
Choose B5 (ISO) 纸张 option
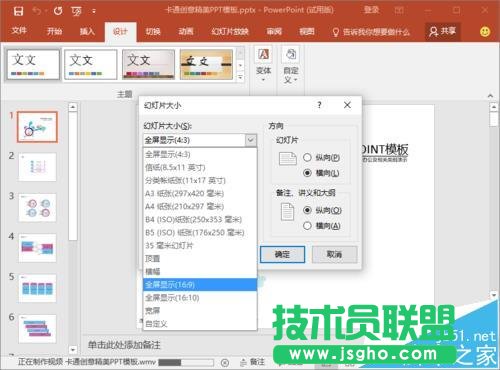(x=200, y=232)
